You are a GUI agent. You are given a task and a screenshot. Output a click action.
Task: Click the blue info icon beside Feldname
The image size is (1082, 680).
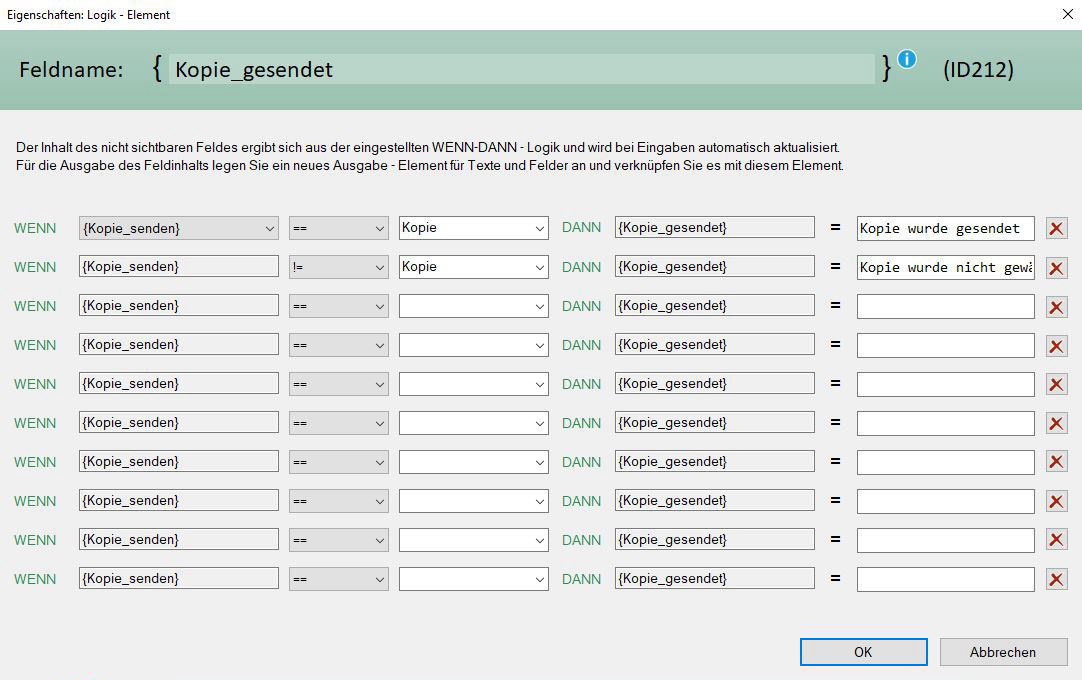(906, 59)
